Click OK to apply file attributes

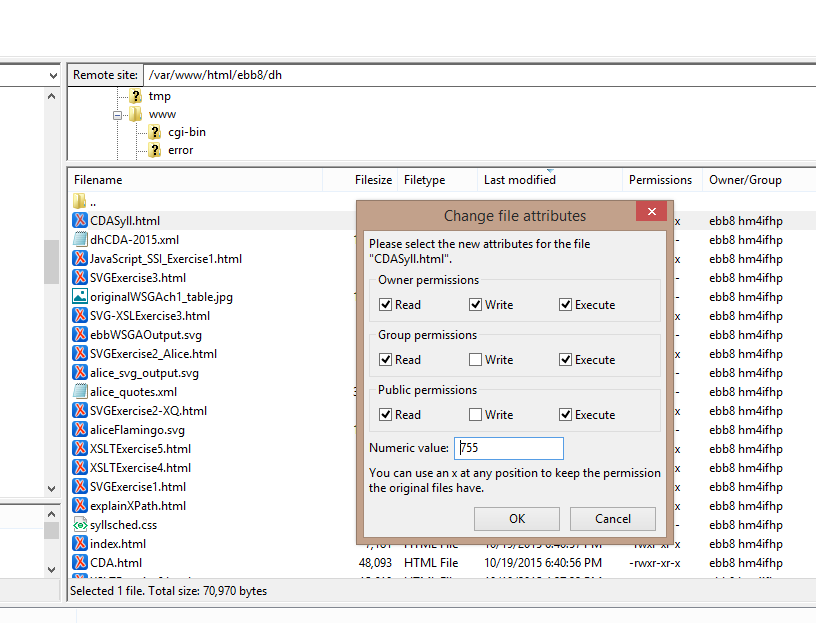[516, 518]
